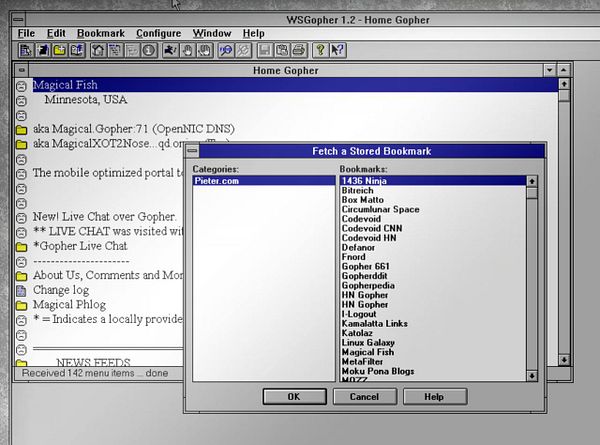Click bookmarks list scroll down arrow
This screenshot has width=600, height=445.
[x=532, y=376]
